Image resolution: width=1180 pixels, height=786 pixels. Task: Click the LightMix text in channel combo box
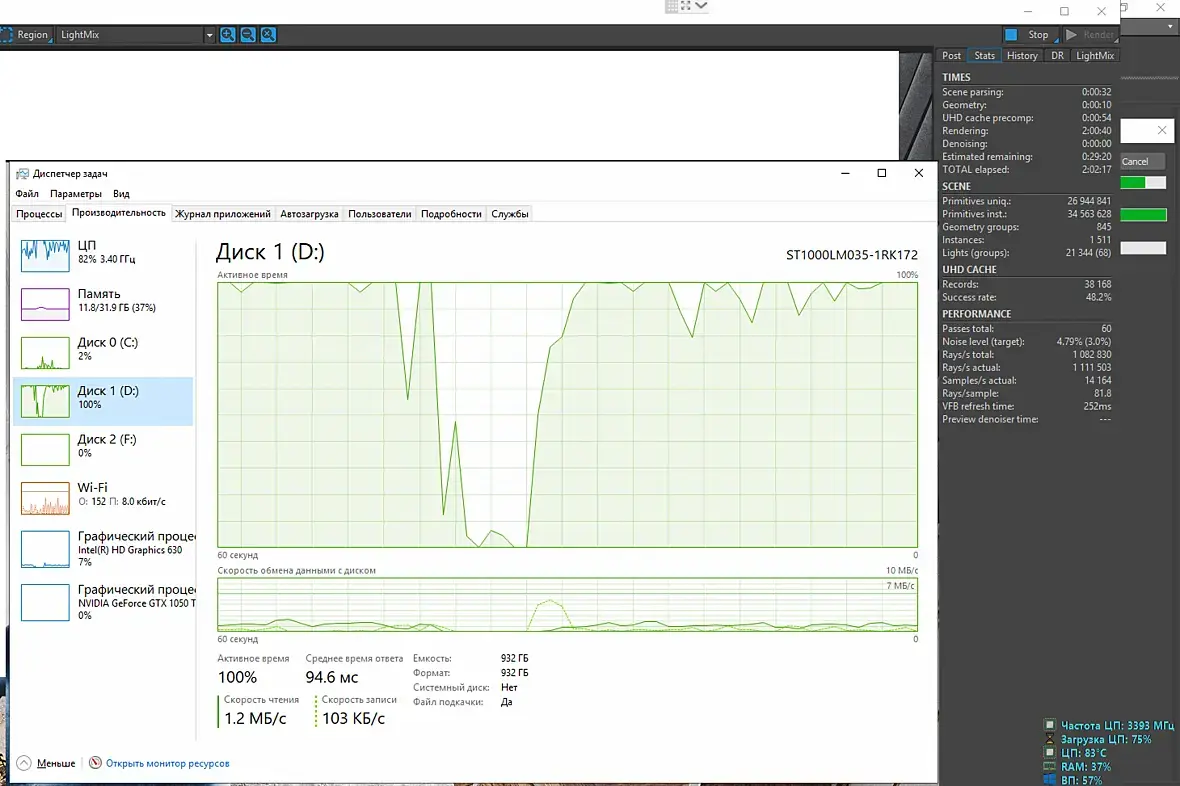[80, 35]
